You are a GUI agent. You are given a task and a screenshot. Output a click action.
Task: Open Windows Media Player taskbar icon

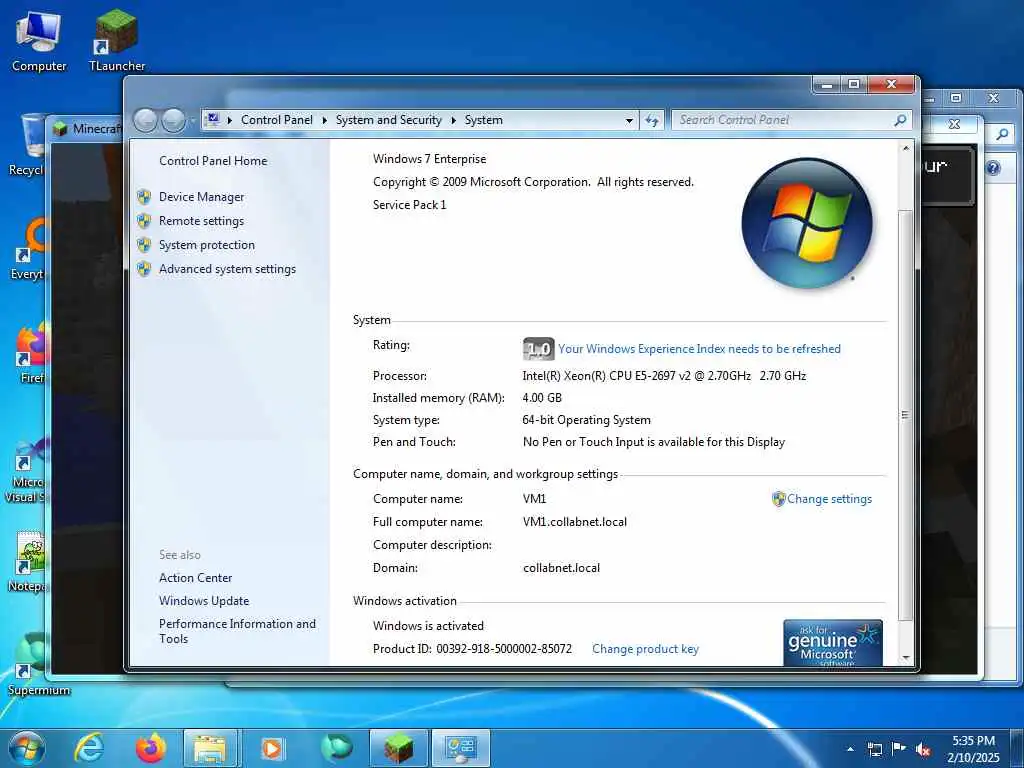tap(272, 748)
